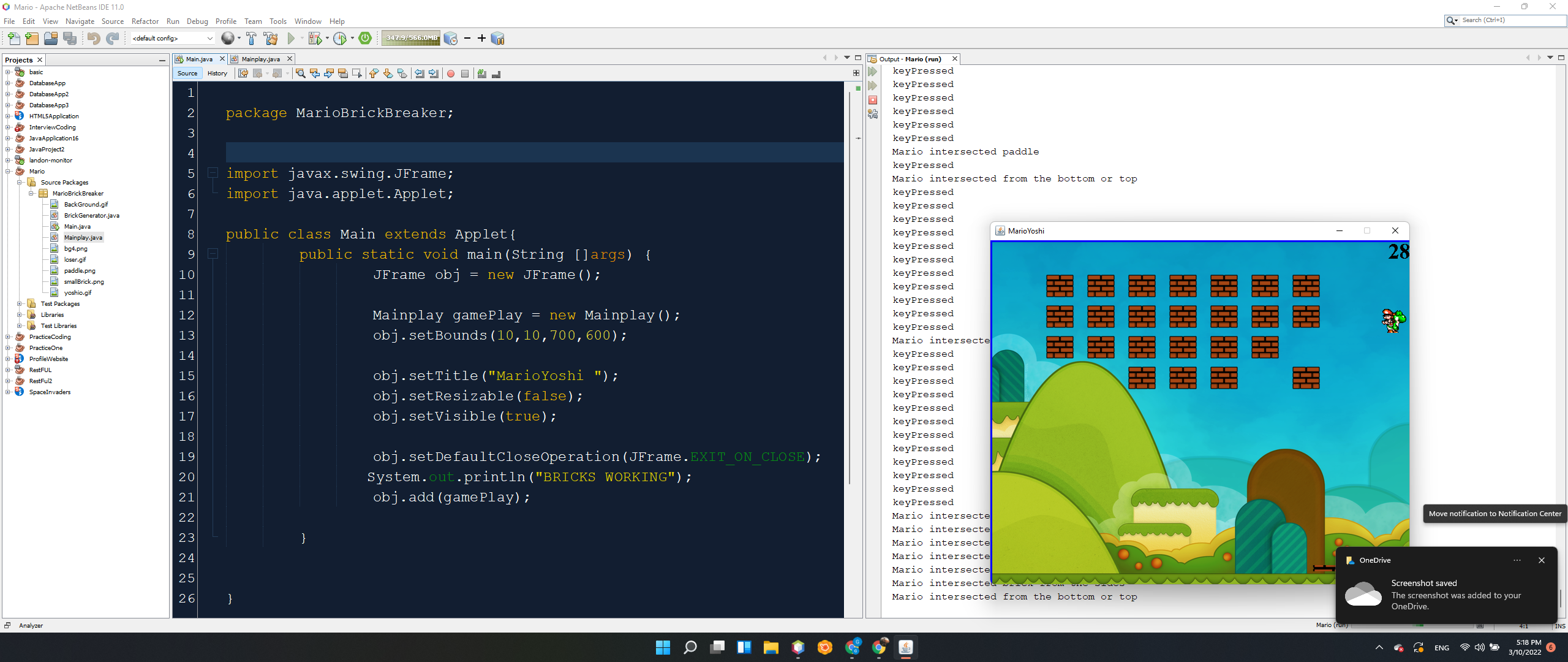Screen dimensions: 1568x662
Task: Collapse the Mario project node
Action: coord(8,172)
